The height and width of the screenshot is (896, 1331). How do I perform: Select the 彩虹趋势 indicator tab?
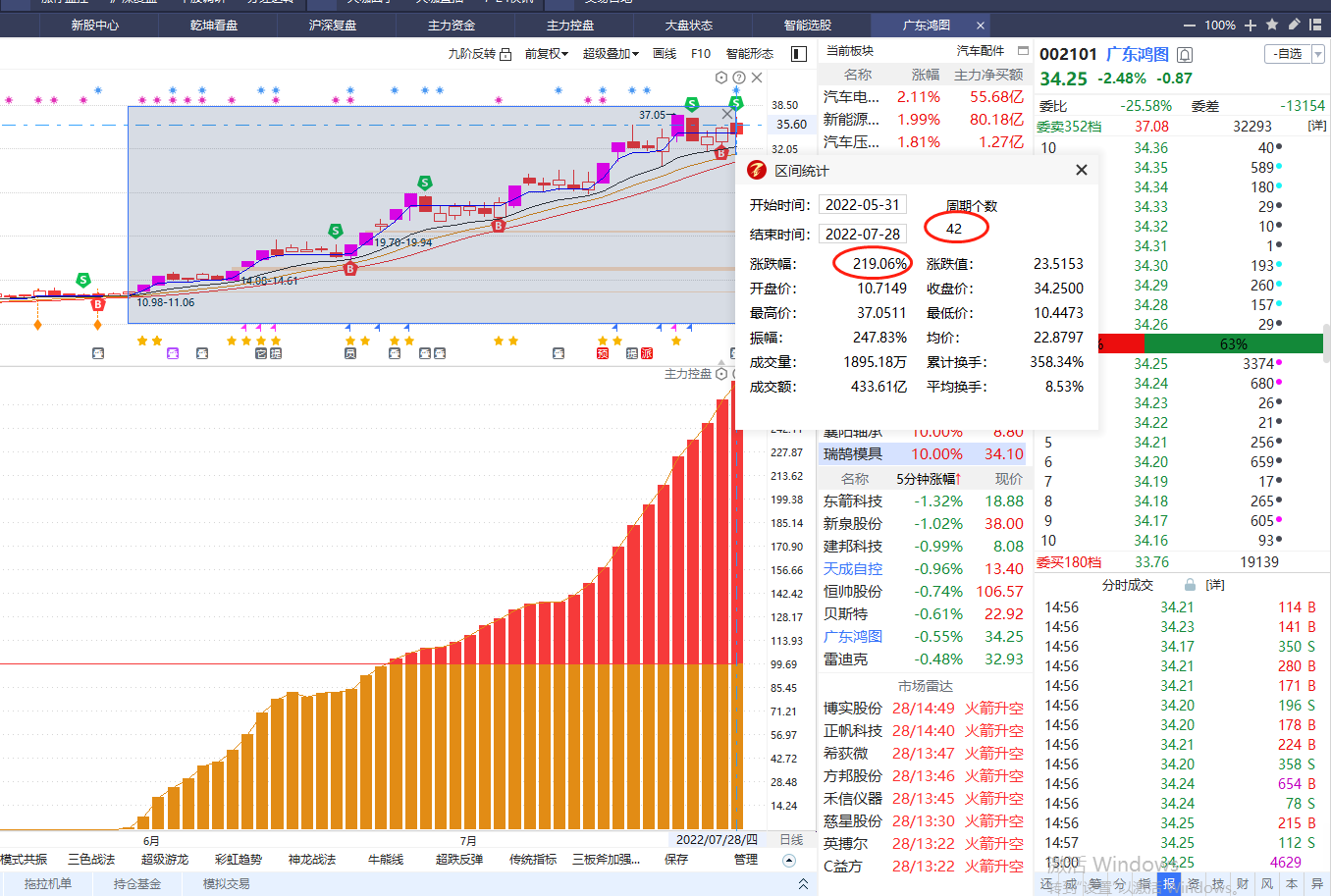point(239,860)
